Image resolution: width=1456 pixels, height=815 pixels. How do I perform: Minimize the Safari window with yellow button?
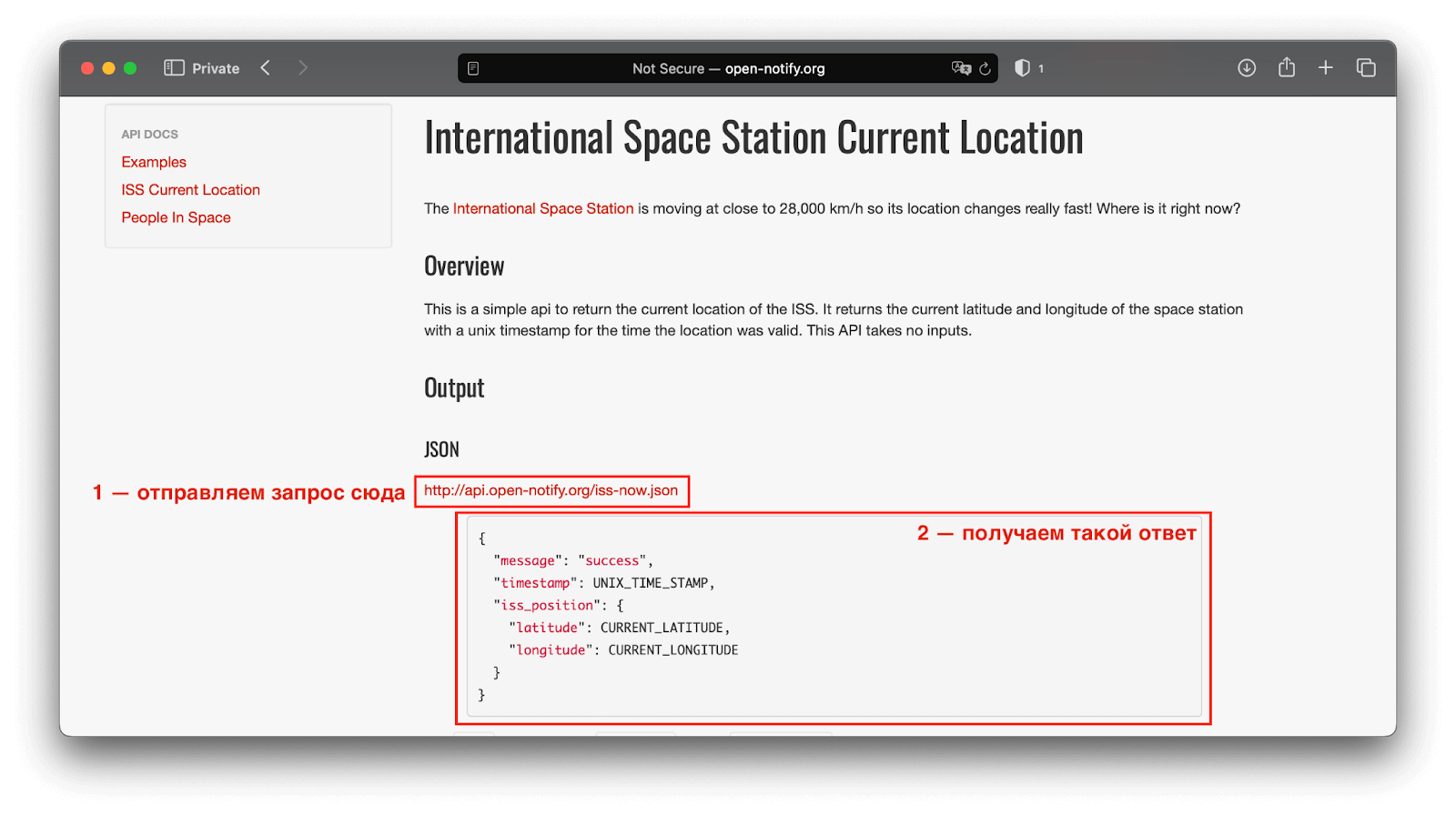click(108, 68)
